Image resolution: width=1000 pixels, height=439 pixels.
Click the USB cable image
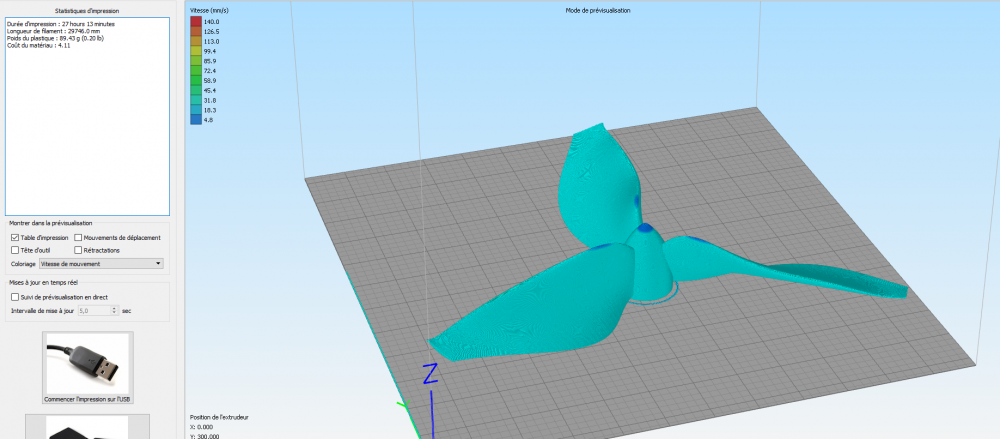pyautogui.click(x=88, y=362)
